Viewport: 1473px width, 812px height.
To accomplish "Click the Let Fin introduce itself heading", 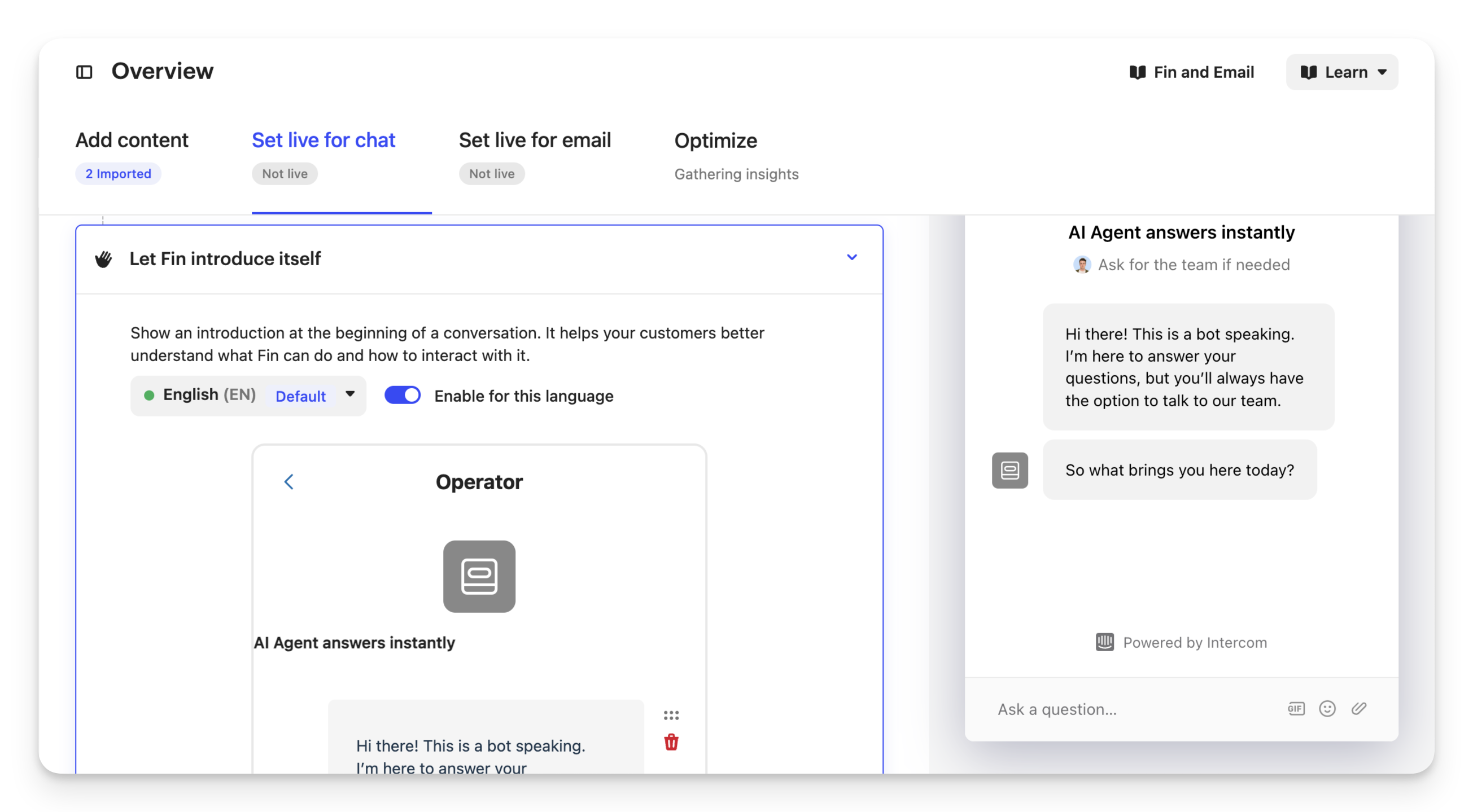I will click(225, 259).
